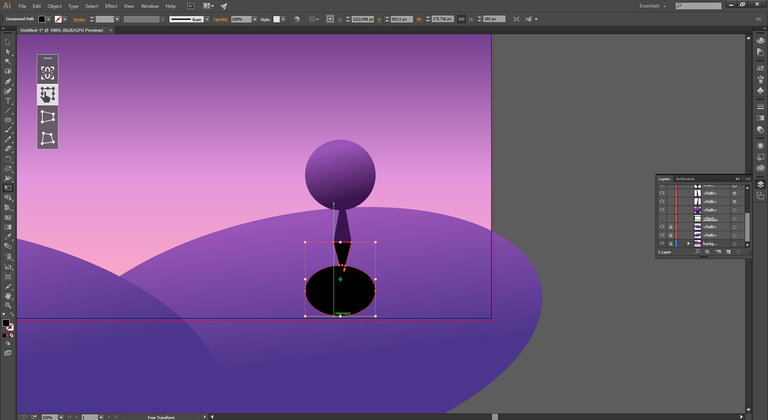Open the Essentials workspace switcher
The height and width of the screenshot is (420, 768).
tap(652, 6)
